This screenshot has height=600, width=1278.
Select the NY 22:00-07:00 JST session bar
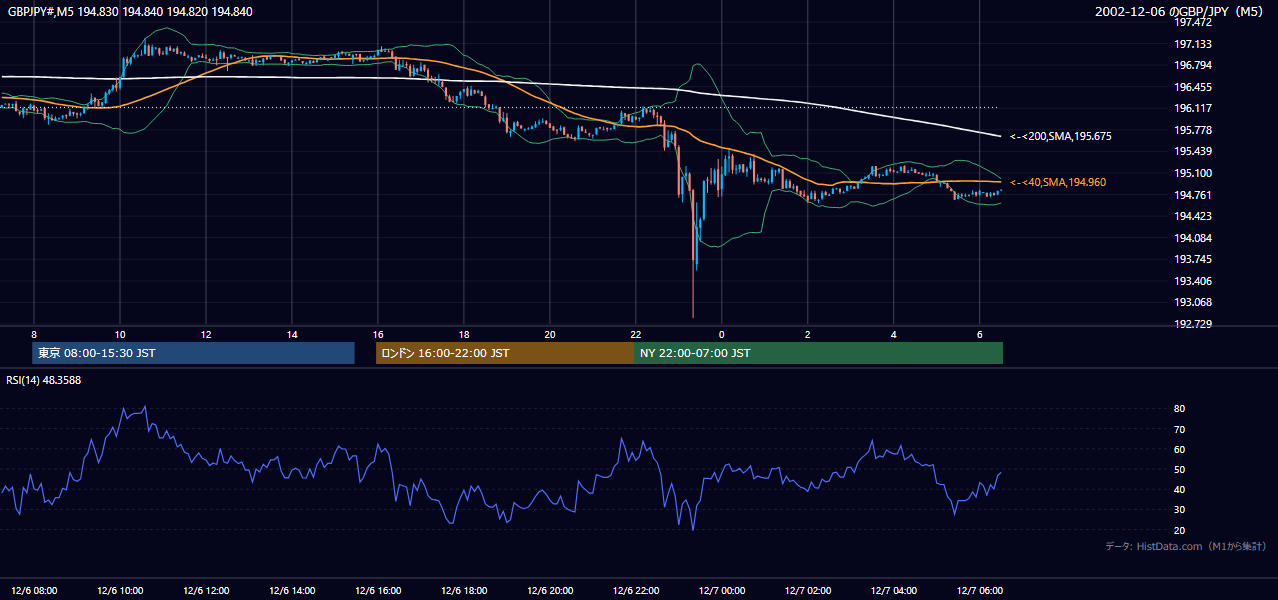coord(818,353)
